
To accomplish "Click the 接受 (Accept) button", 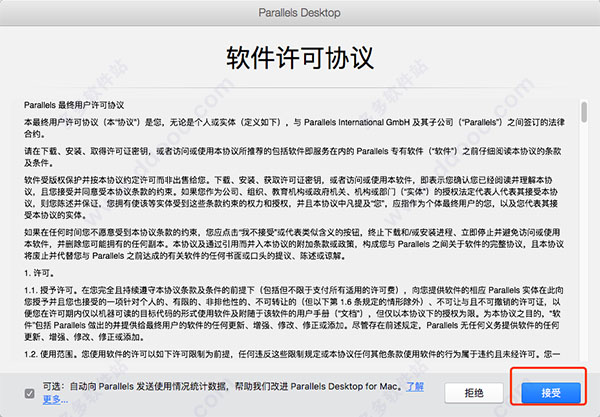I will (551, 393).
